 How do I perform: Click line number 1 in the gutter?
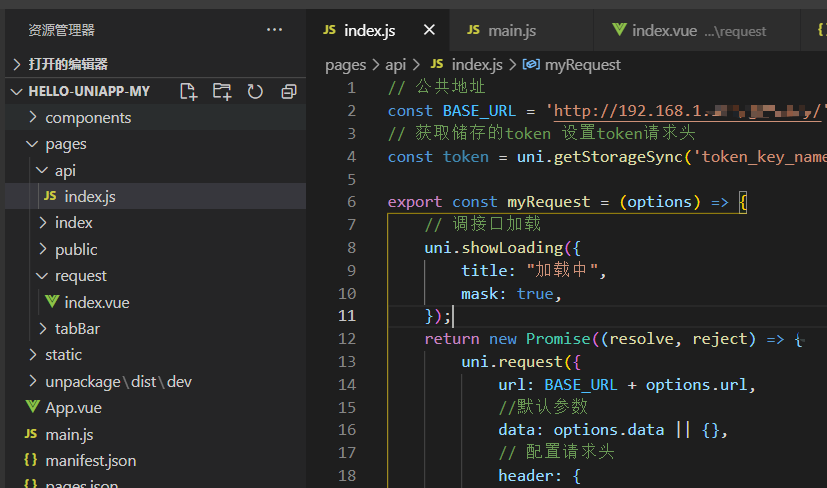point(351,88)
